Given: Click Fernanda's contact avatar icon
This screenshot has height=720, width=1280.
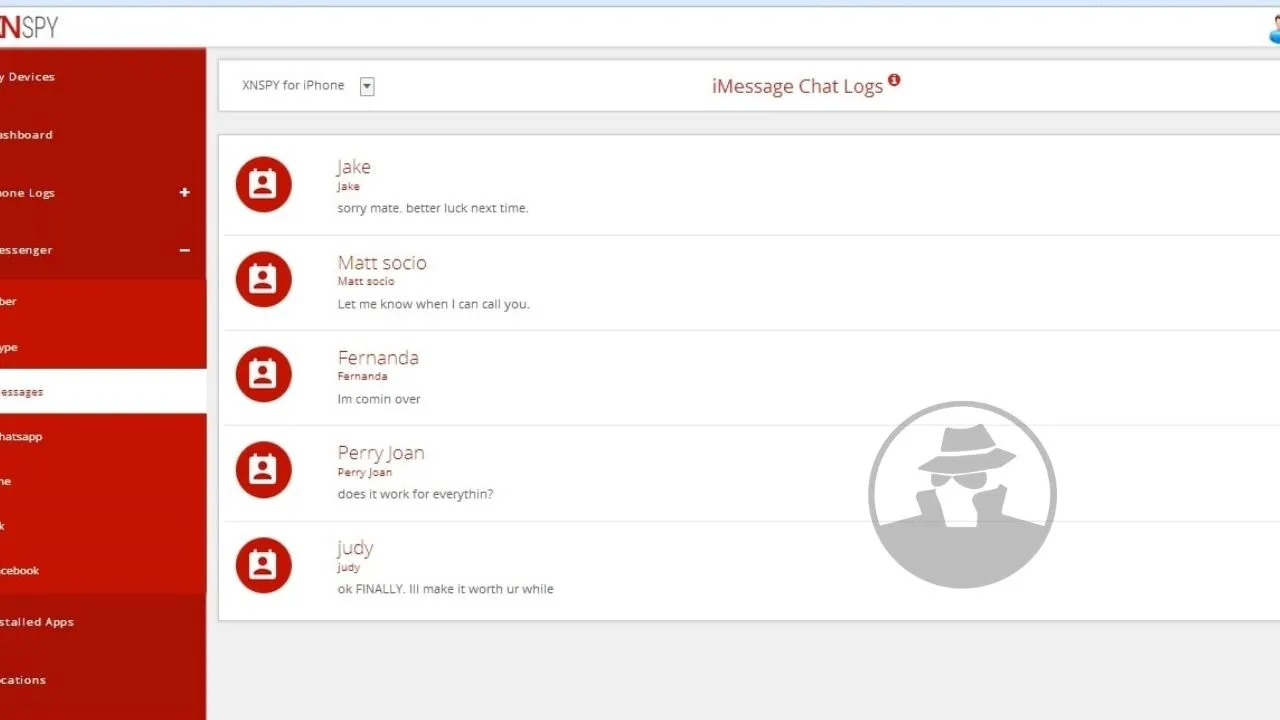Looking at the screenshot, I should 263,374.
